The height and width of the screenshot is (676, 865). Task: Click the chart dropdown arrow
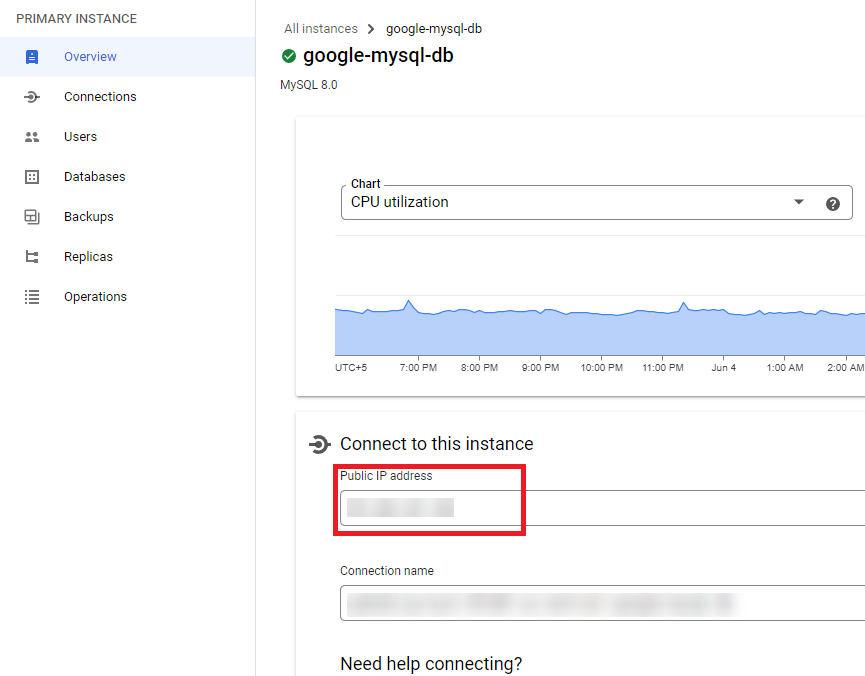[799, 202]
